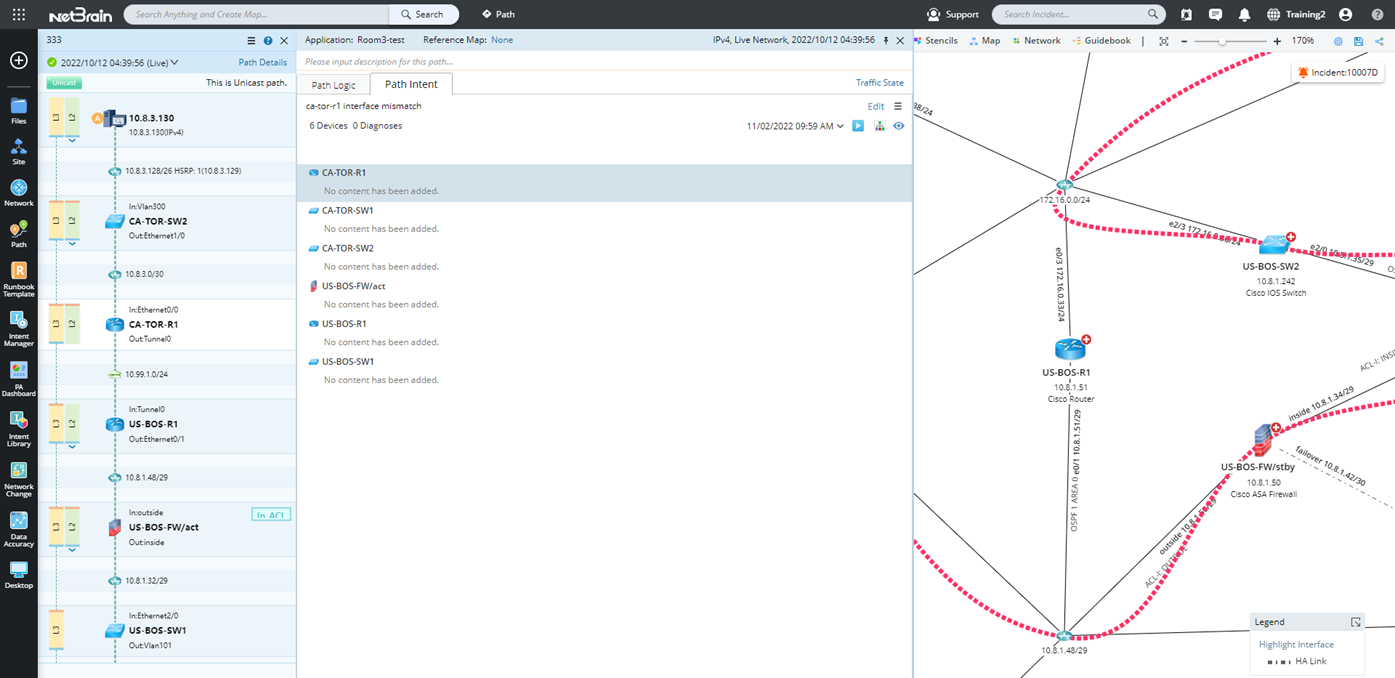
Task: Expand chevron under US-BOS-R1 hop
Action: click(x=72, y=446)
